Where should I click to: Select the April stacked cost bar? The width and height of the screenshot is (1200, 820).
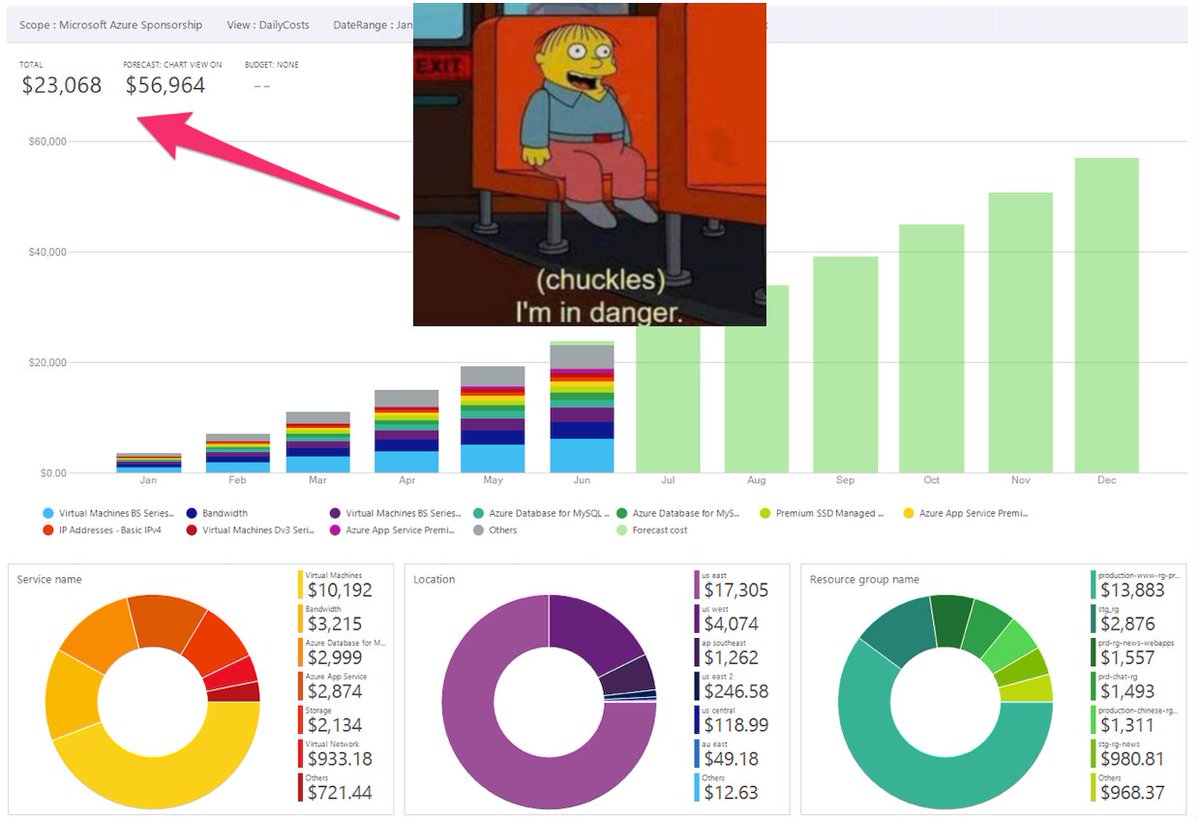pos(407,431)
